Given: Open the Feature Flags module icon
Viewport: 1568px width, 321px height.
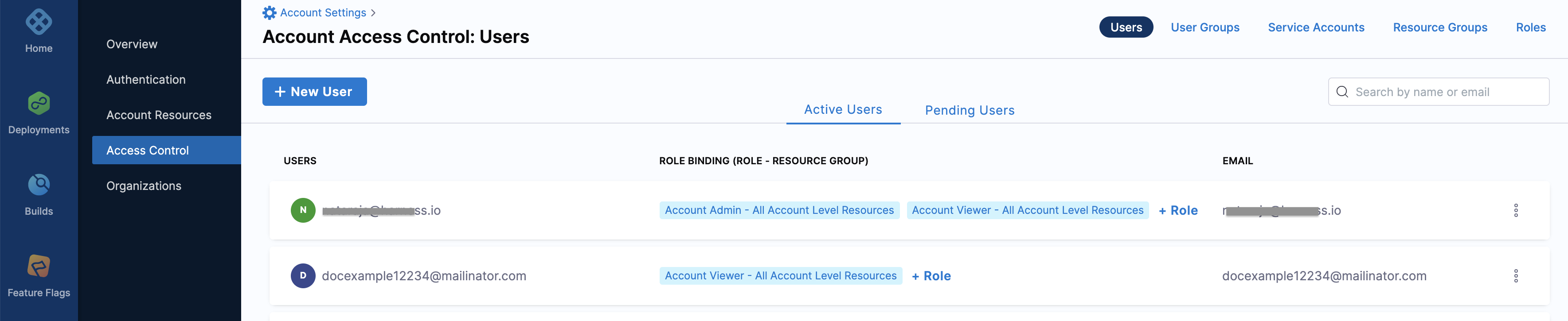Looking at the screenshot, I should click(x=39, y=266).
